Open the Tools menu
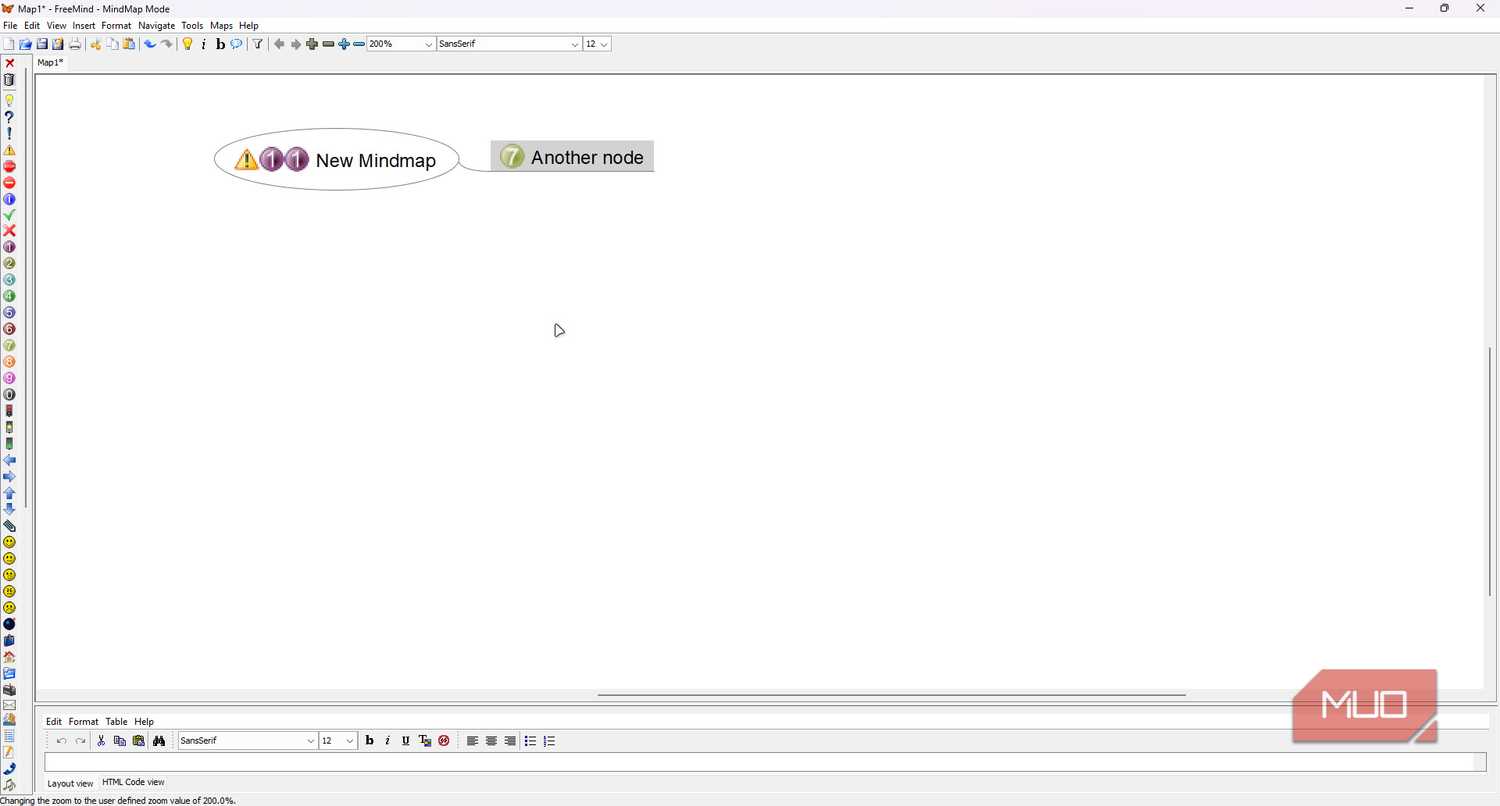Screen dimensions: 1500x806 tap(192, 25)
